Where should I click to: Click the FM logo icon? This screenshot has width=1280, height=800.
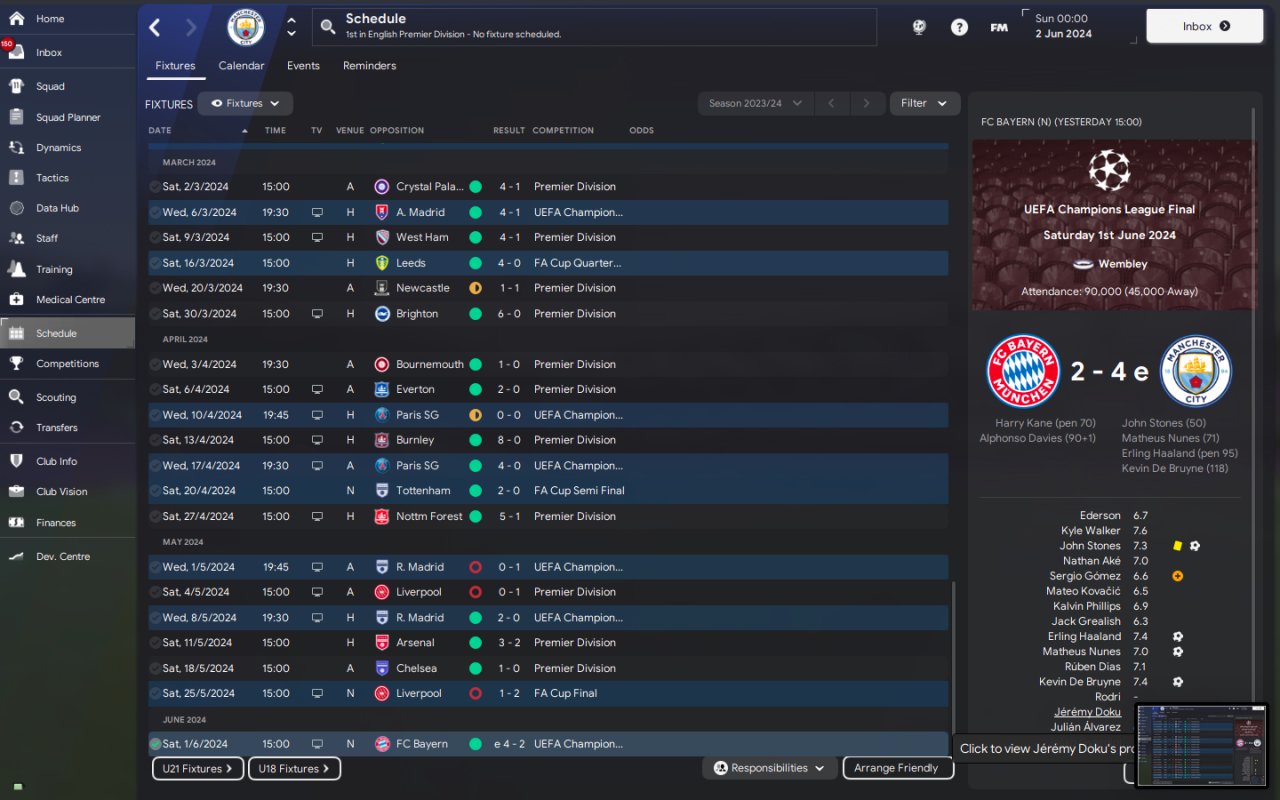tap(999, 27)
